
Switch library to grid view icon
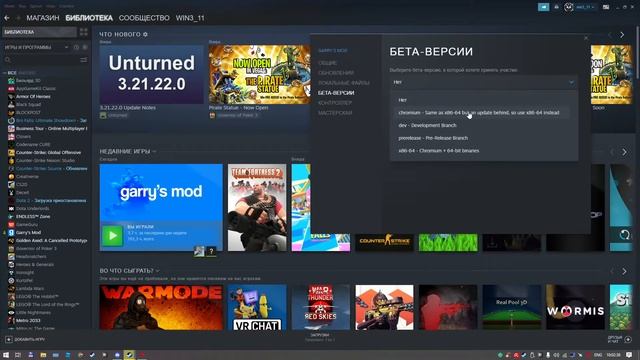tap(84, 32)
